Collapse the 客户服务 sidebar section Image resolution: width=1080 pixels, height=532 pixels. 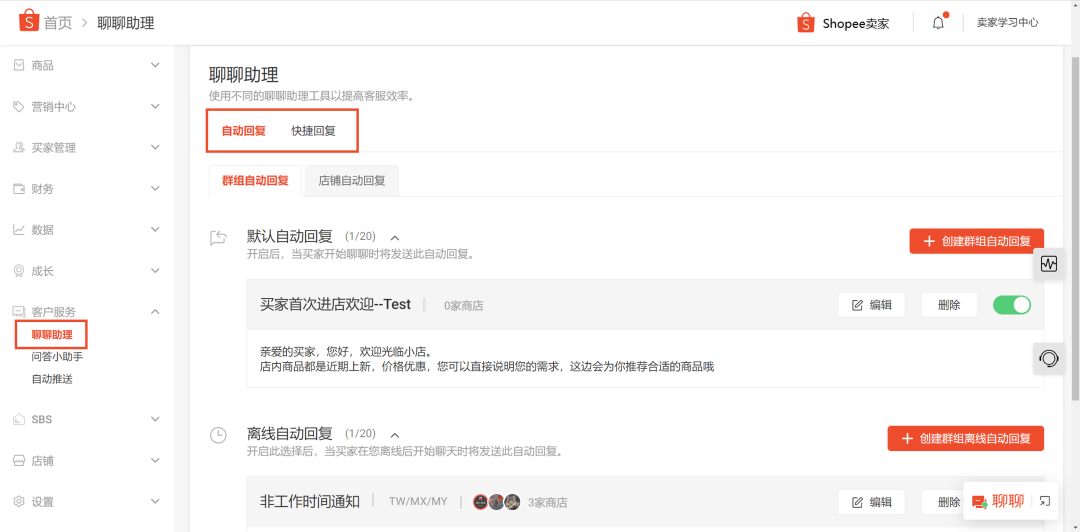[154, 312]
